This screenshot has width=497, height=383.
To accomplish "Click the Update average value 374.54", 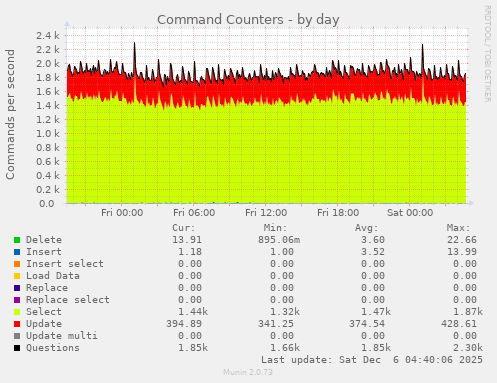I will click(367, 324).
